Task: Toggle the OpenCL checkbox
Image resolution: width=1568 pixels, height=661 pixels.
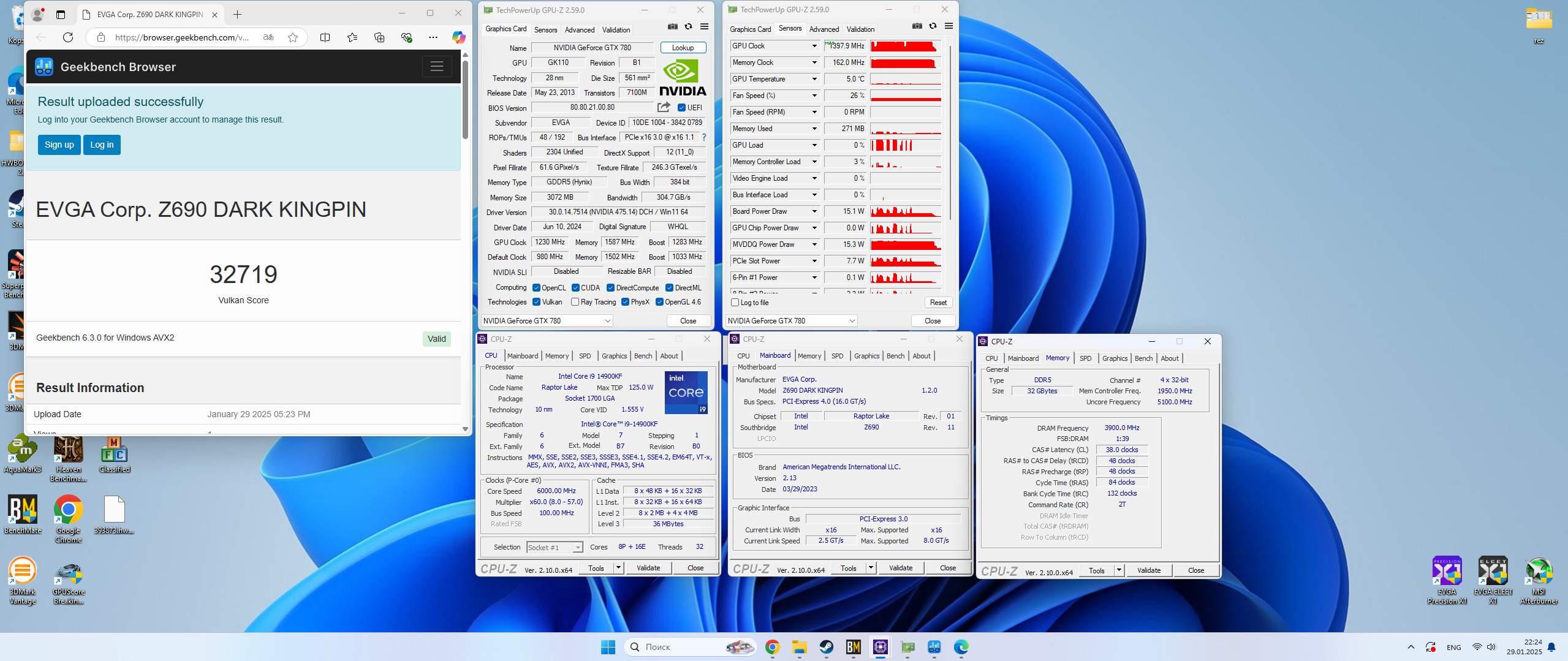Action: (536, 288)
